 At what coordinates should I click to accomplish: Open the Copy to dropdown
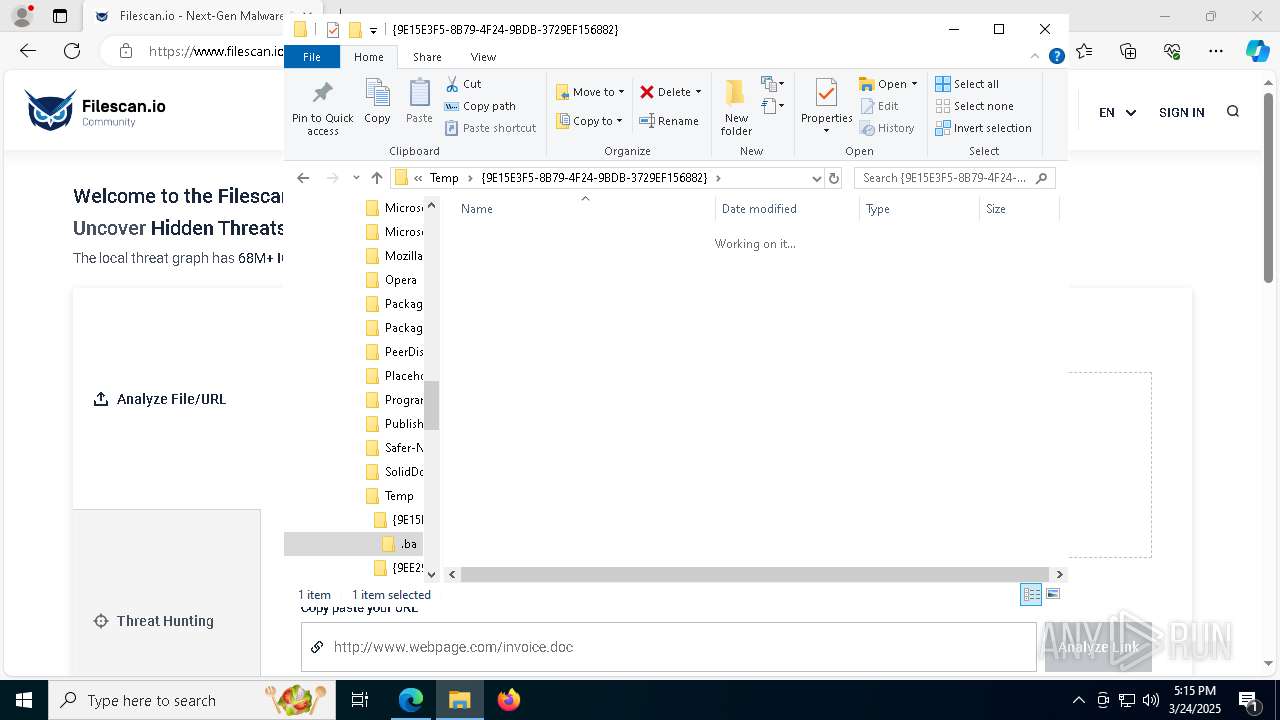click(590, 121)
